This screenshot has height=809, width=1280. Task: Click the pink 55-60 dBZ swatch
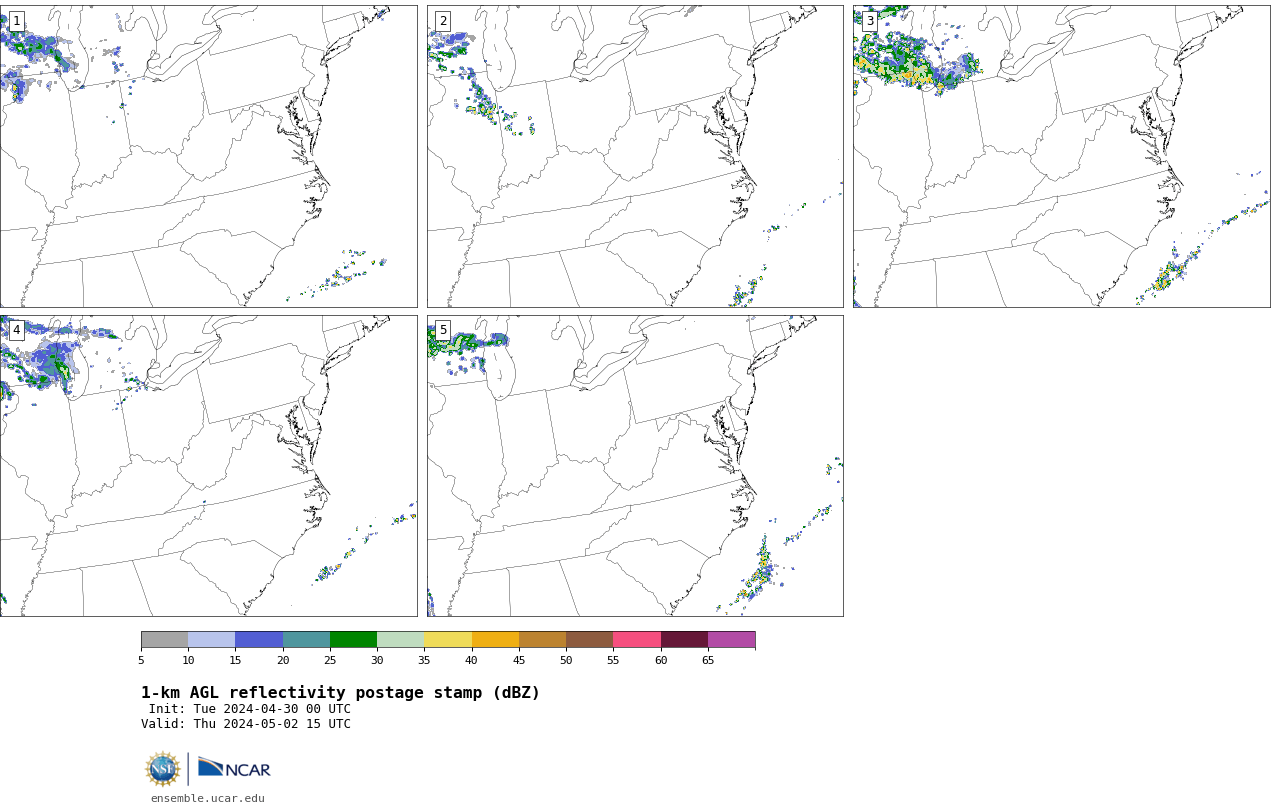point(637,640)
